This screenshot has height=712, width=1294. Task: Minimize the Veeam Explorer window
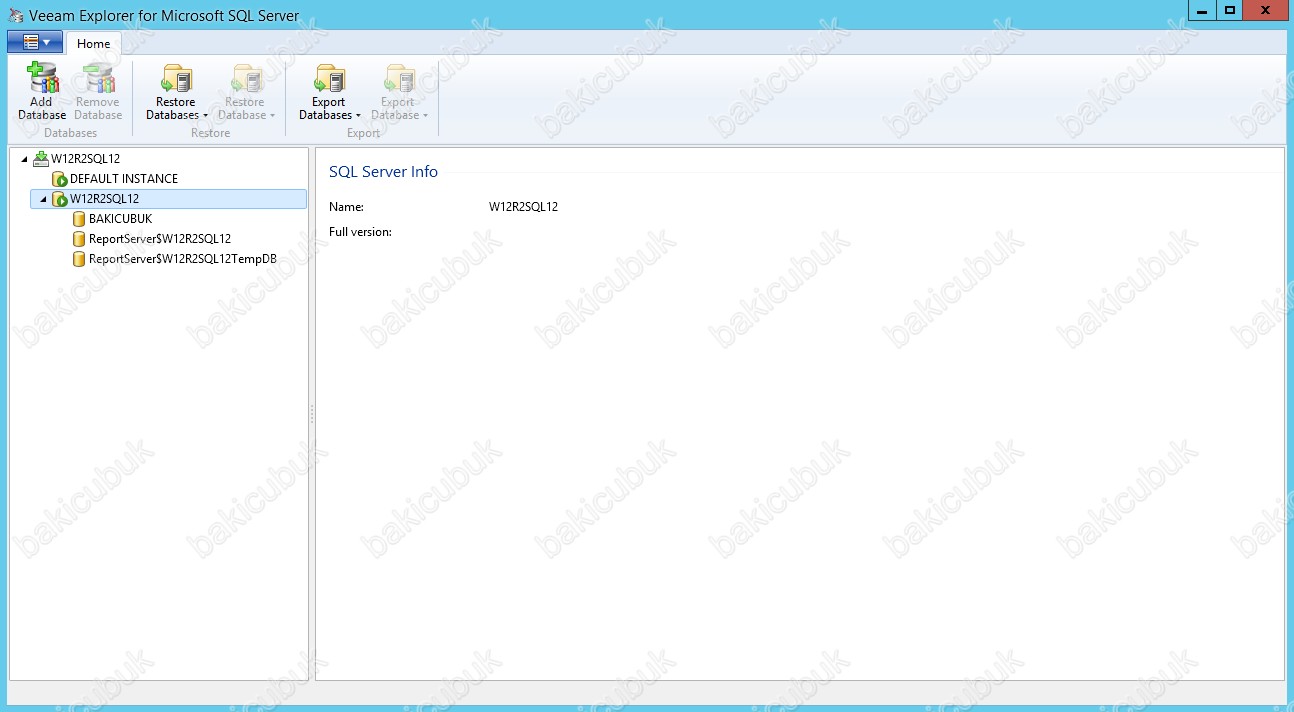(1201, 11)
